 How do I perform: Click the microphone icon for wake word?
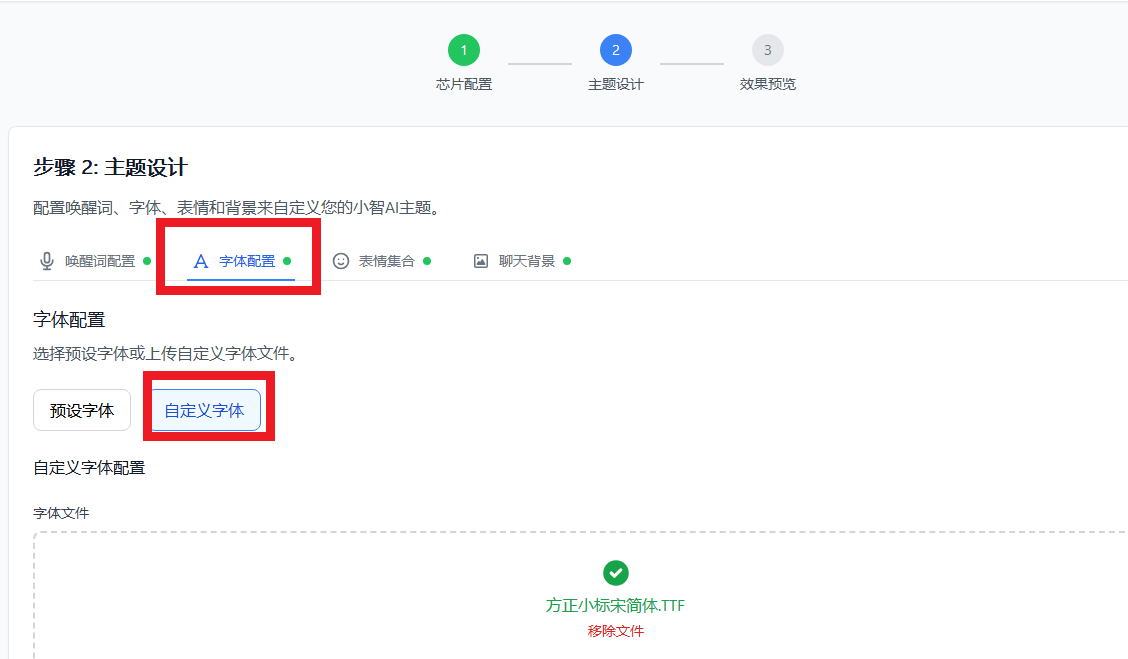pyautogui.click(x=47, y=261)
